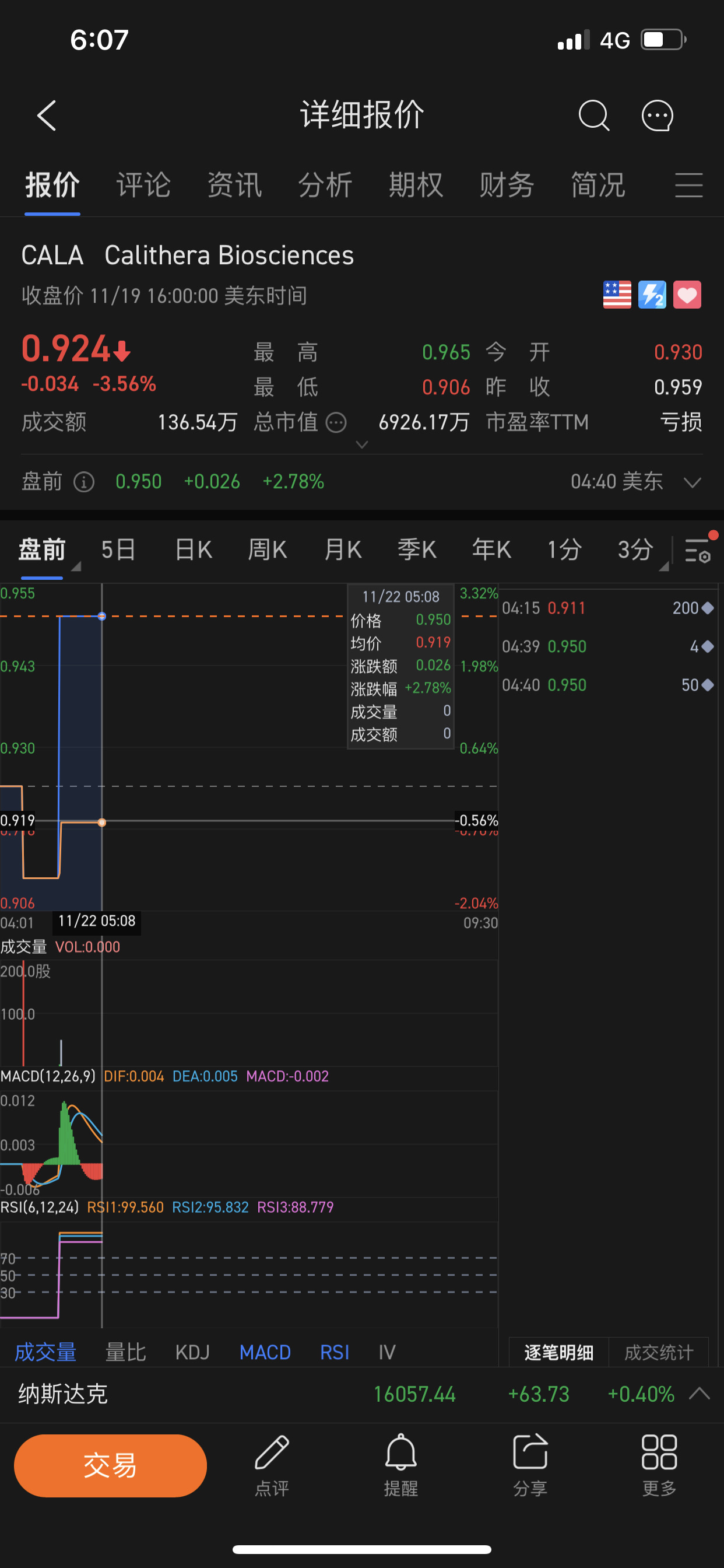
Task: Expand pre-market 04:40 美东 dropdown arrow
Action: click(693, 482)
